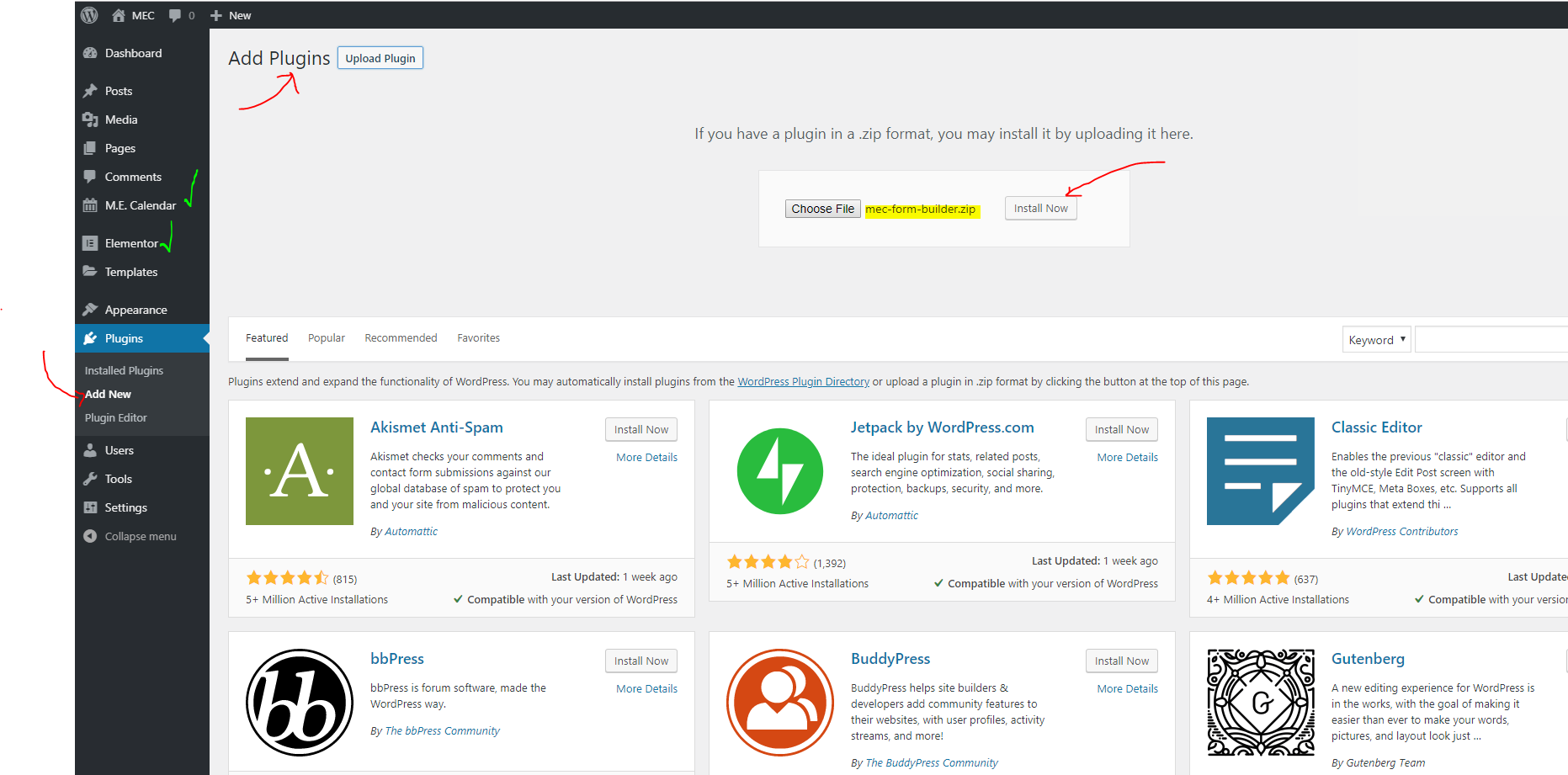Click the Users person icon
The height and width of the screenshot is (775, 1568).
90,450
